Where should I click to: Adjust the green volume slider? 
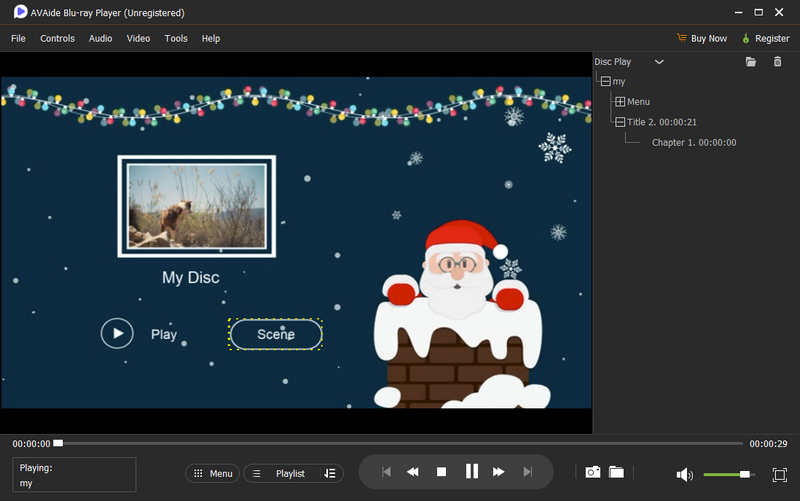[744, 474]
